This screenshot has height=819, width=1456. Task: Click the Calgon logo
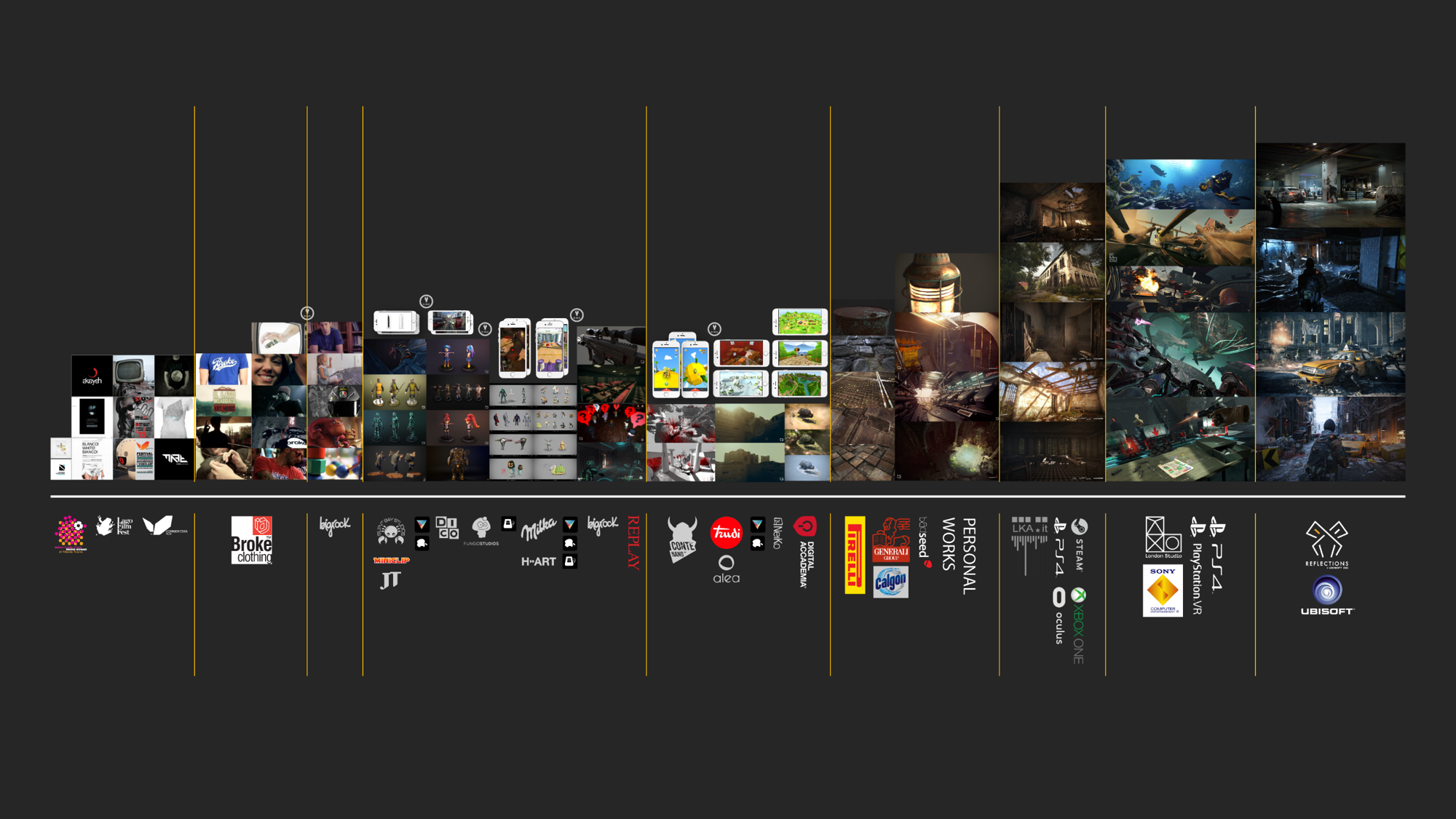click(x=891, y=582)
